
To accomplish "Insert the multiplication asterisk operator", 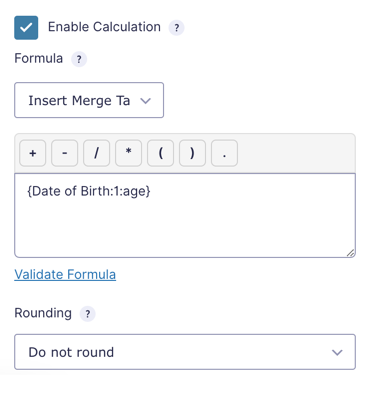I will point(128,153).
